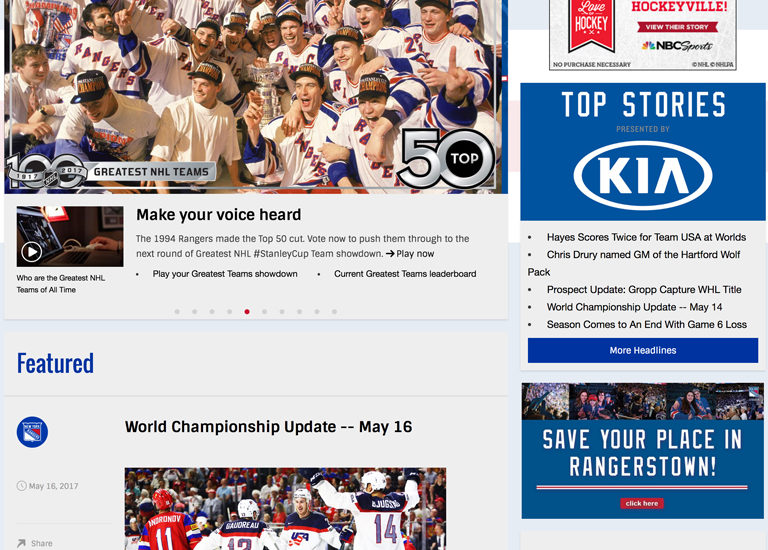The image size is (768, 550).
Task: Click the red click here button
Action: point(642,503)
